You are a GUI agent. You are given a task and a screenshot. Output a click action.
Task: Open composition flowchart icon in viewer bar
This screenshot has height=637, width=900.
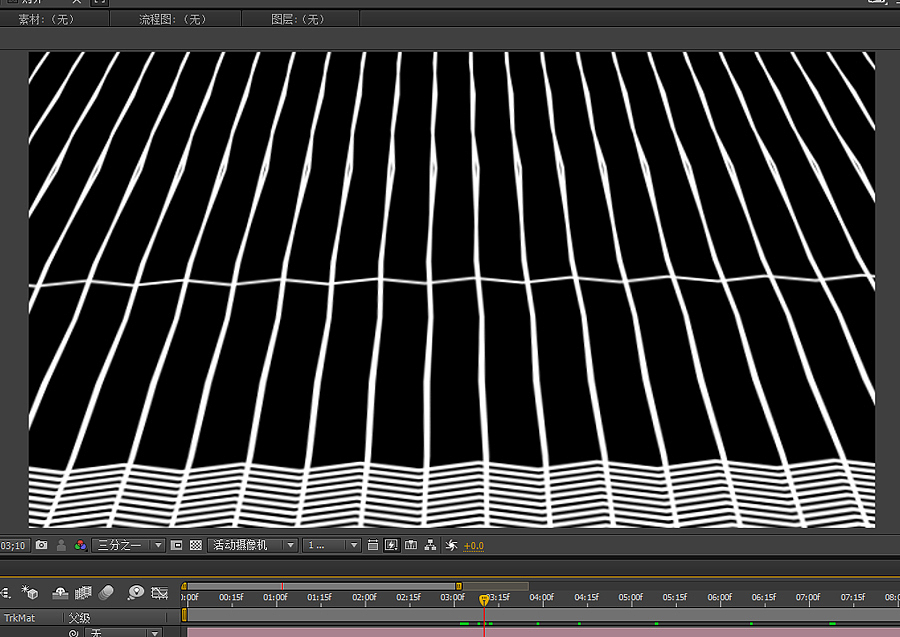click(x=430, y=545)
